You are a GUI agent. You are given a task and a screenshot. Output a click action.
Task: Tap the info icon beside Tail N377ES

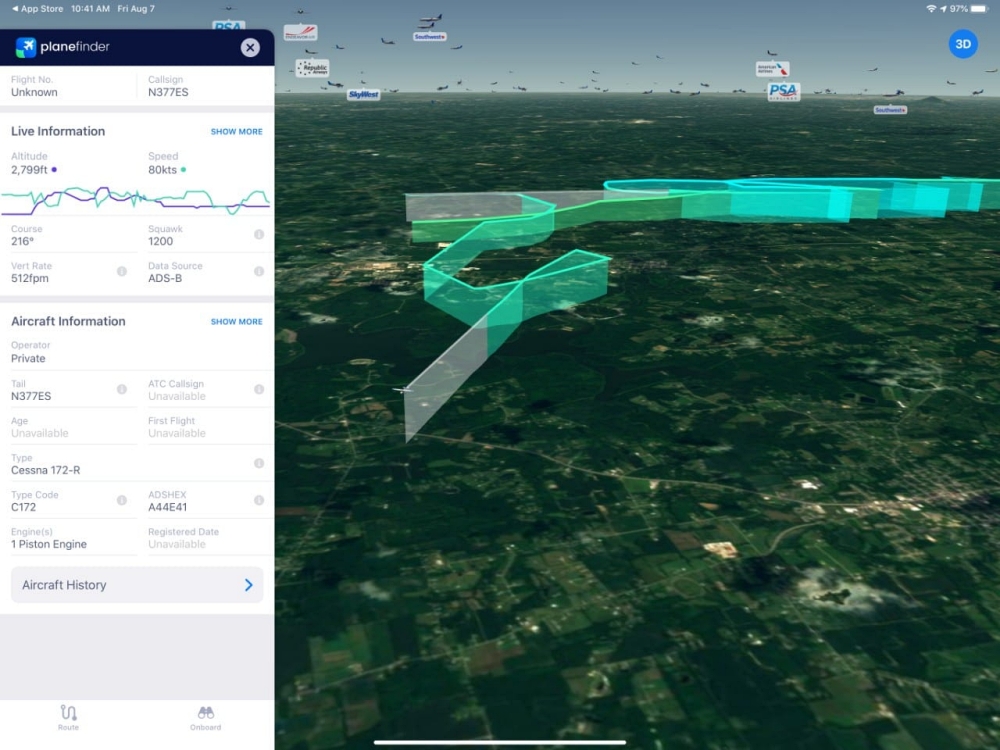coord(122,389)
